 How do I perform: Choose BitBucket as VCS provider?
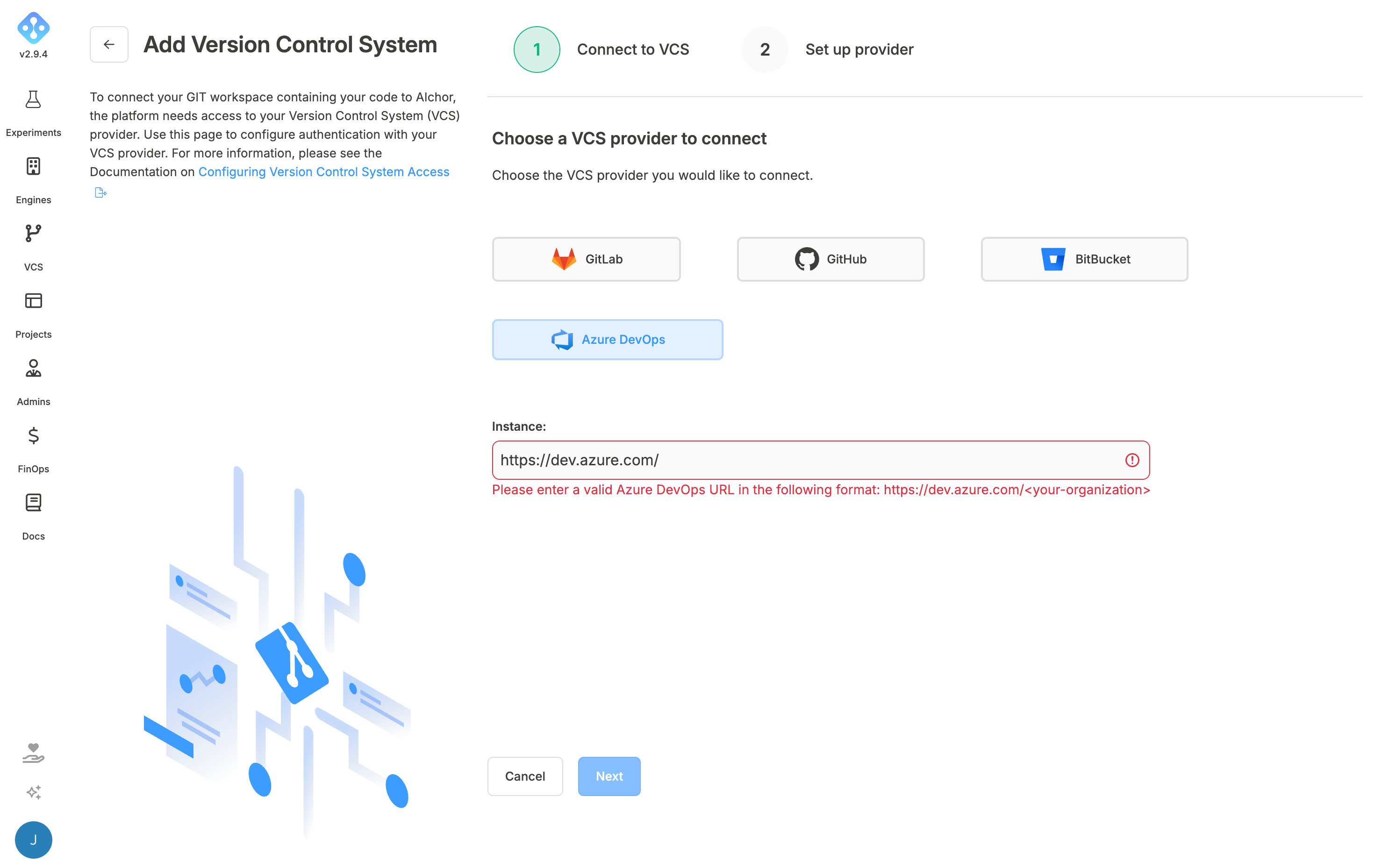click(1084, 259)
